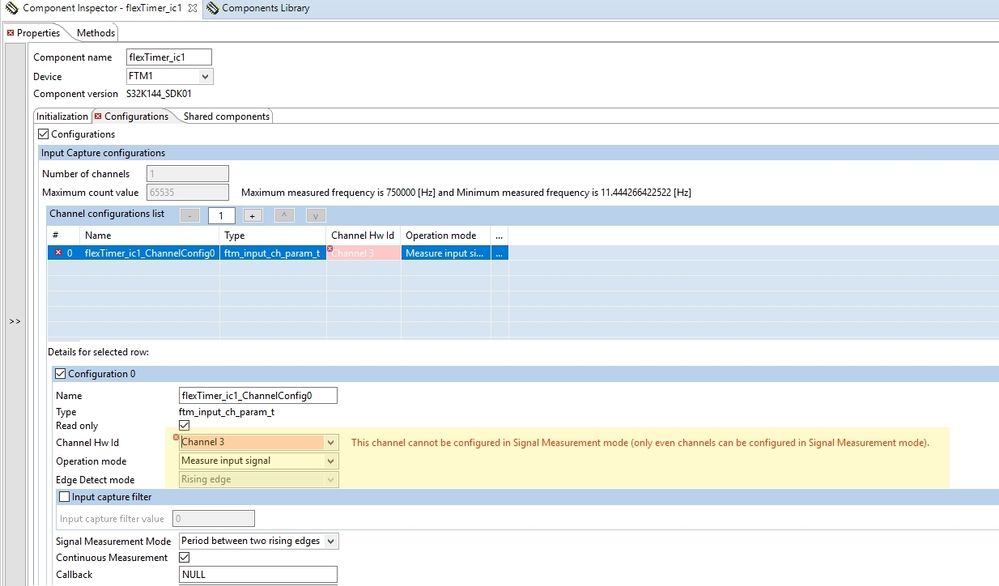Select the Configurations tab

tap(135, 117)
